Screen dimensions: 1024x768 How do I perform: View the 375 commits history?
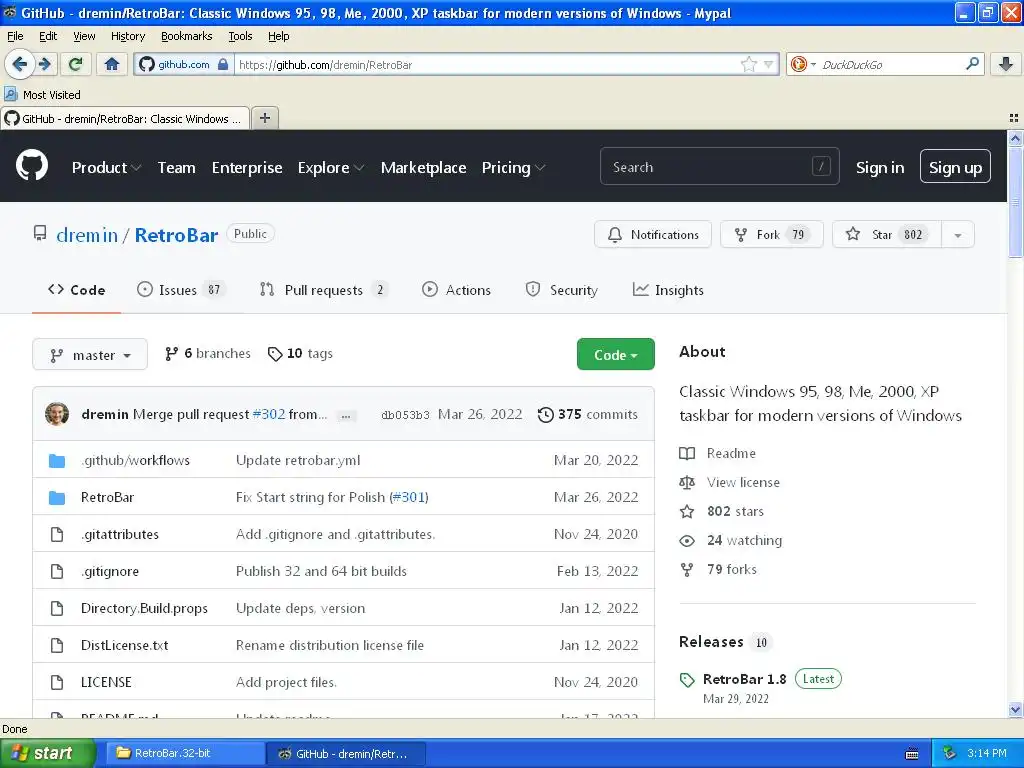click(x=587, y=415)
